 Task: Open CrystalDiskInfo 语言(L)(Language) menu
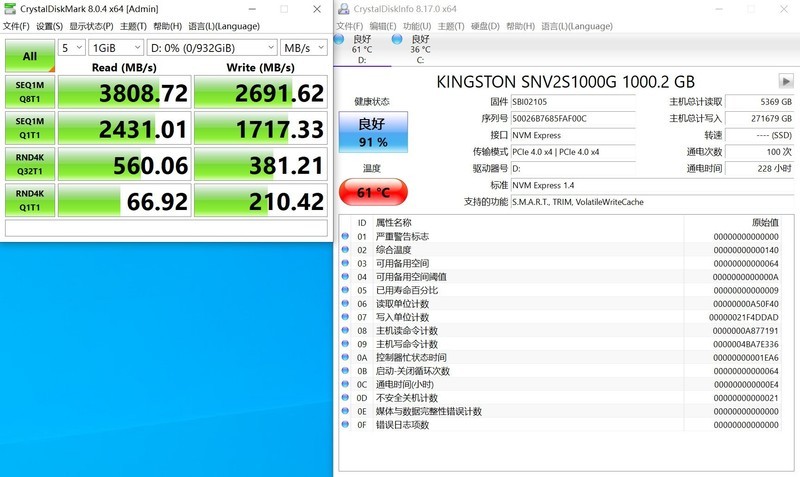(577, 26)
